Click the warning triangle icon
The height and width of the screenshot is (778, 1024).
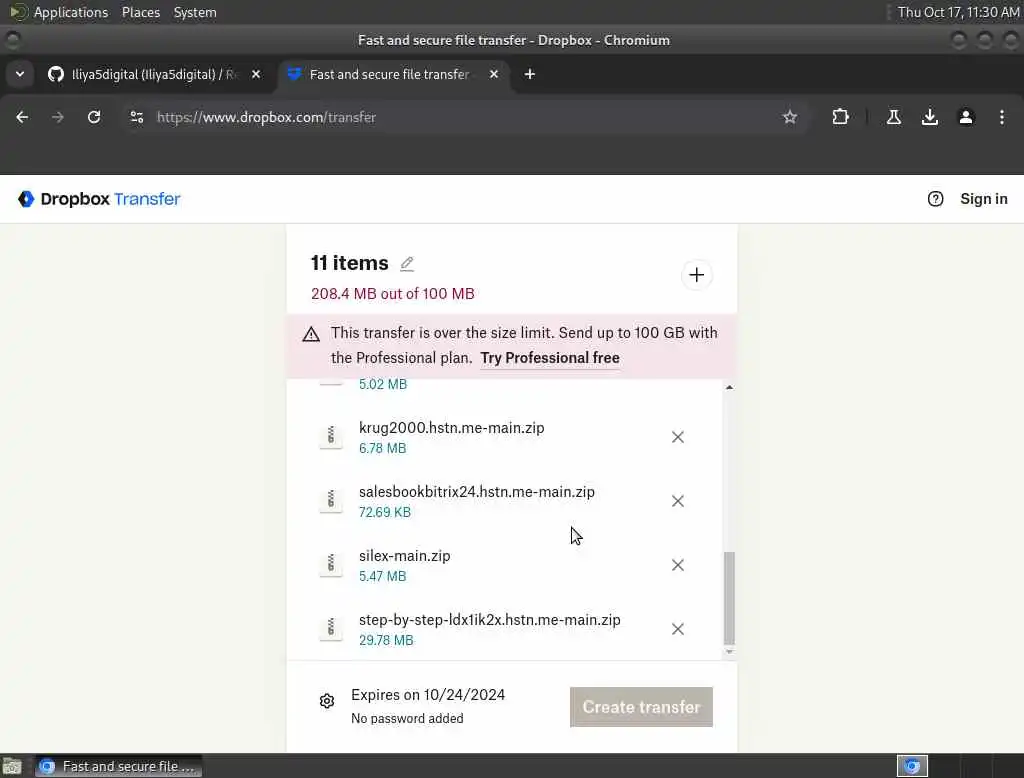click(312, 334)
